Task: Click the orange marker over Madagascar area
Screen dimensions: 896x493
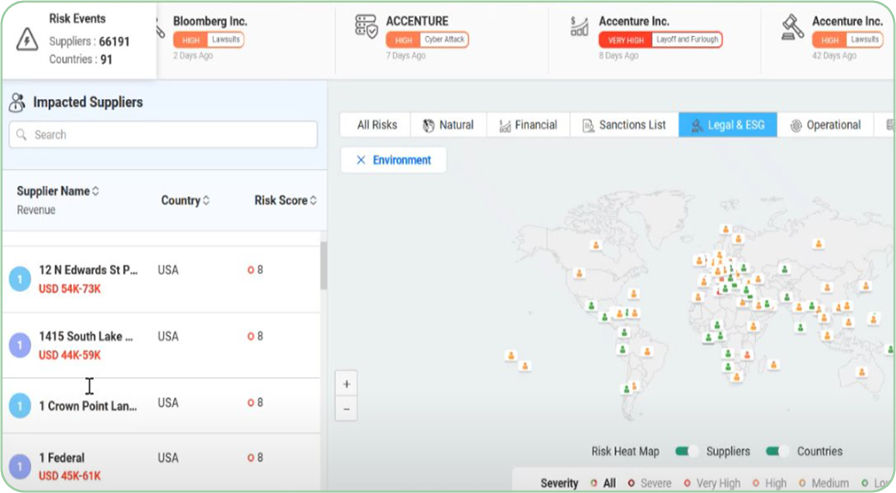Action: (x=774, y=364)
